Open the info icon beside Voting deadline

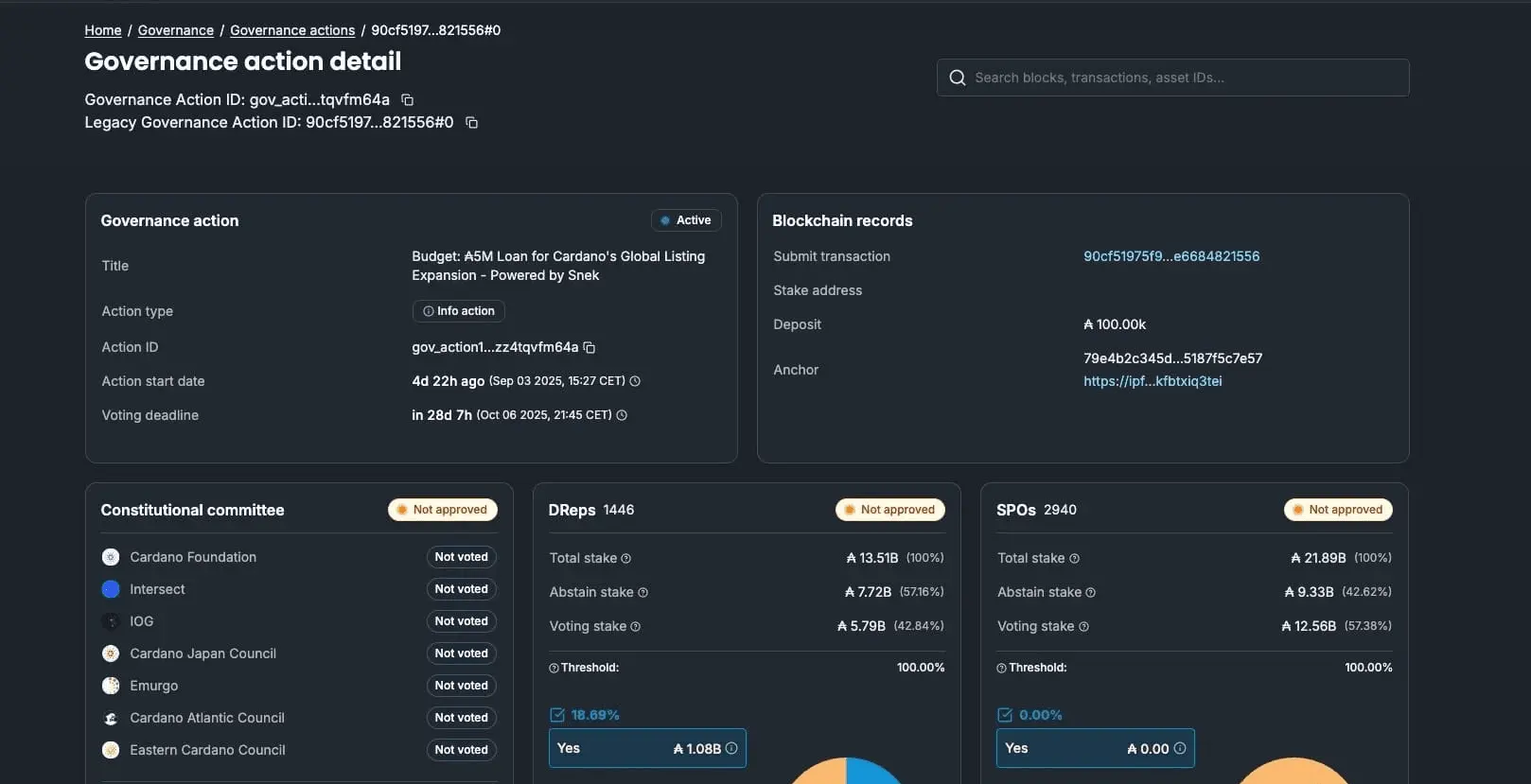622,415
